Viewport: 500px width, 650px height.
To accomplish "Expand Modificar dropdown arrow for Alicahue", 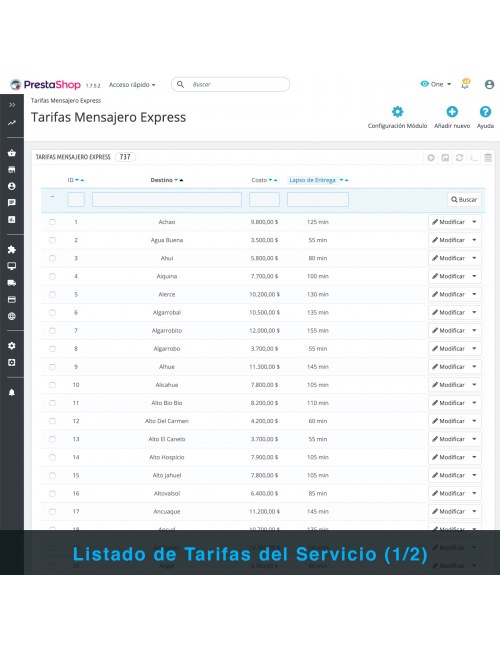I will (x=475, y=385).
